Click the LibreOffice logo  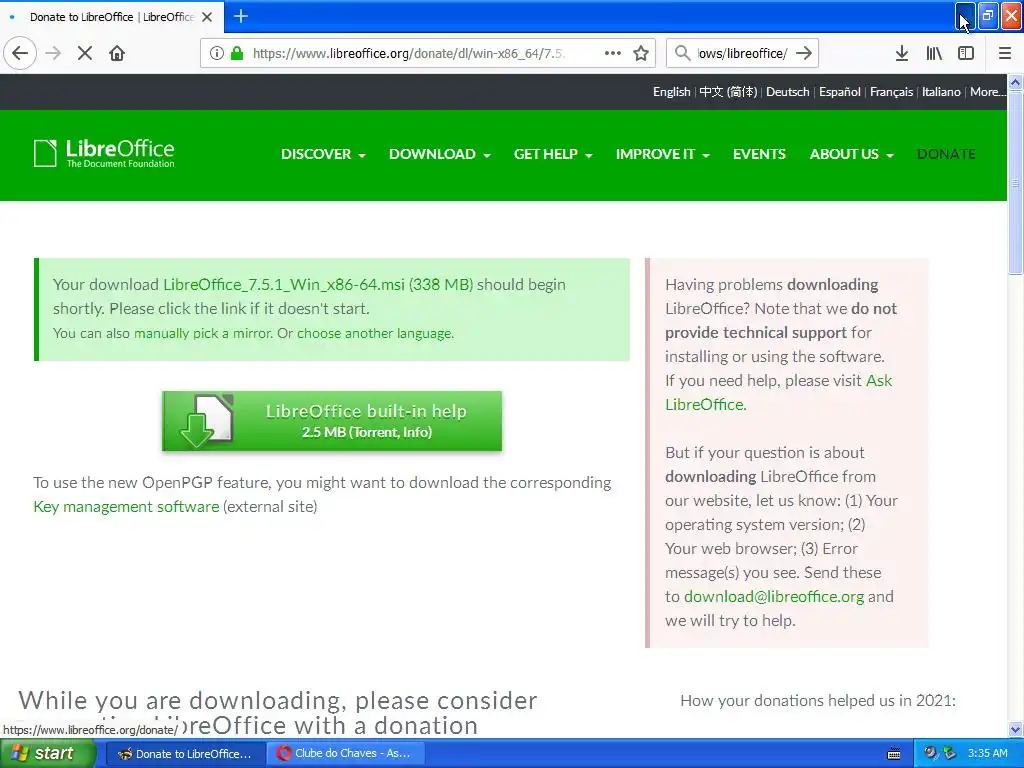point(104,153)
